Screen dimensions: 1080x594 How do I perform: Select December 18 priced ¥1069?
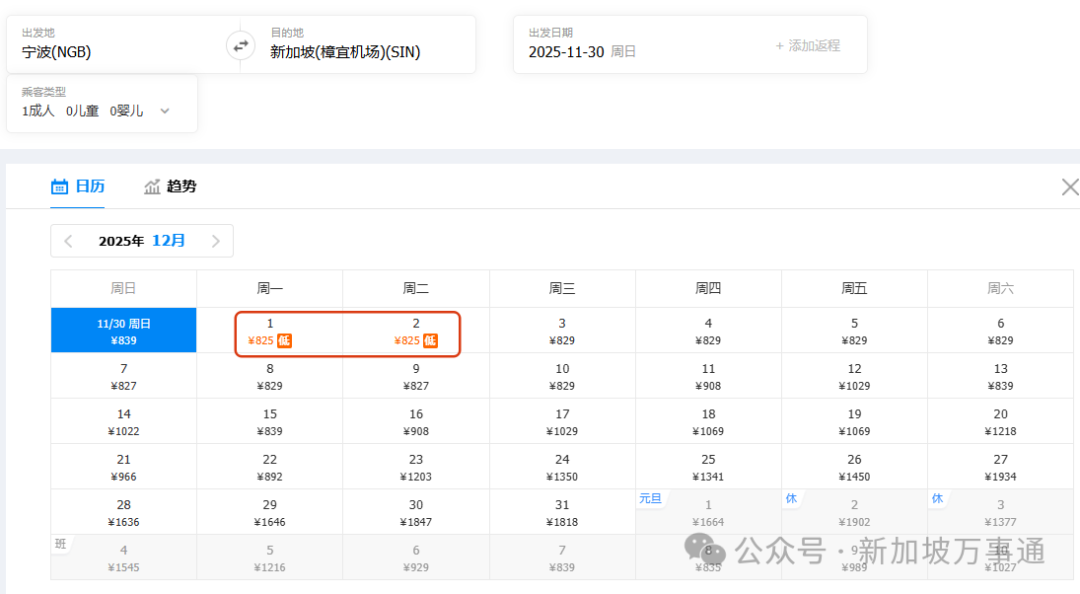pyautogui.click(x=708, y=422)
